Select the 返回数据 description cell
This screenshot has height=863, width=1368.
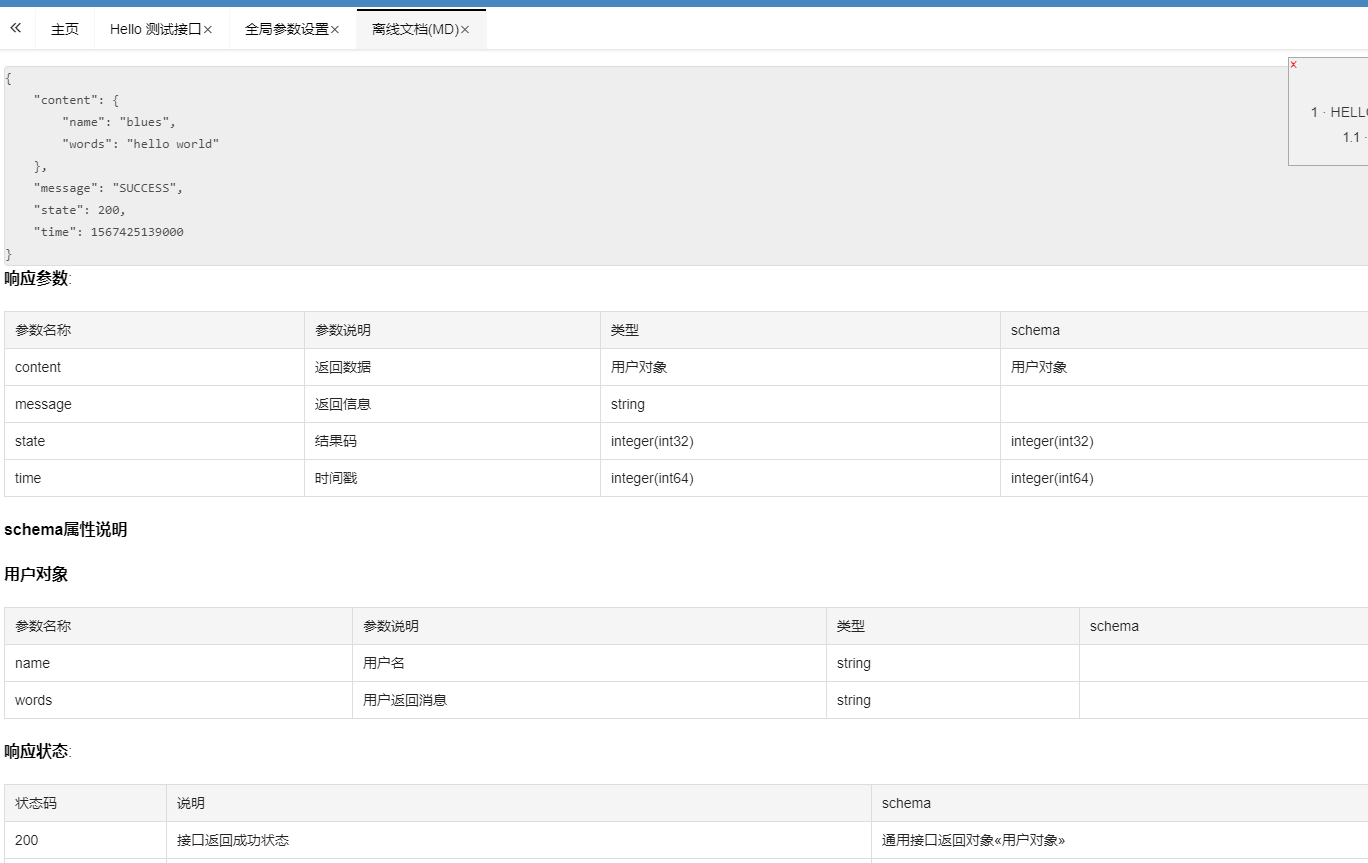(x=452, y=367)
